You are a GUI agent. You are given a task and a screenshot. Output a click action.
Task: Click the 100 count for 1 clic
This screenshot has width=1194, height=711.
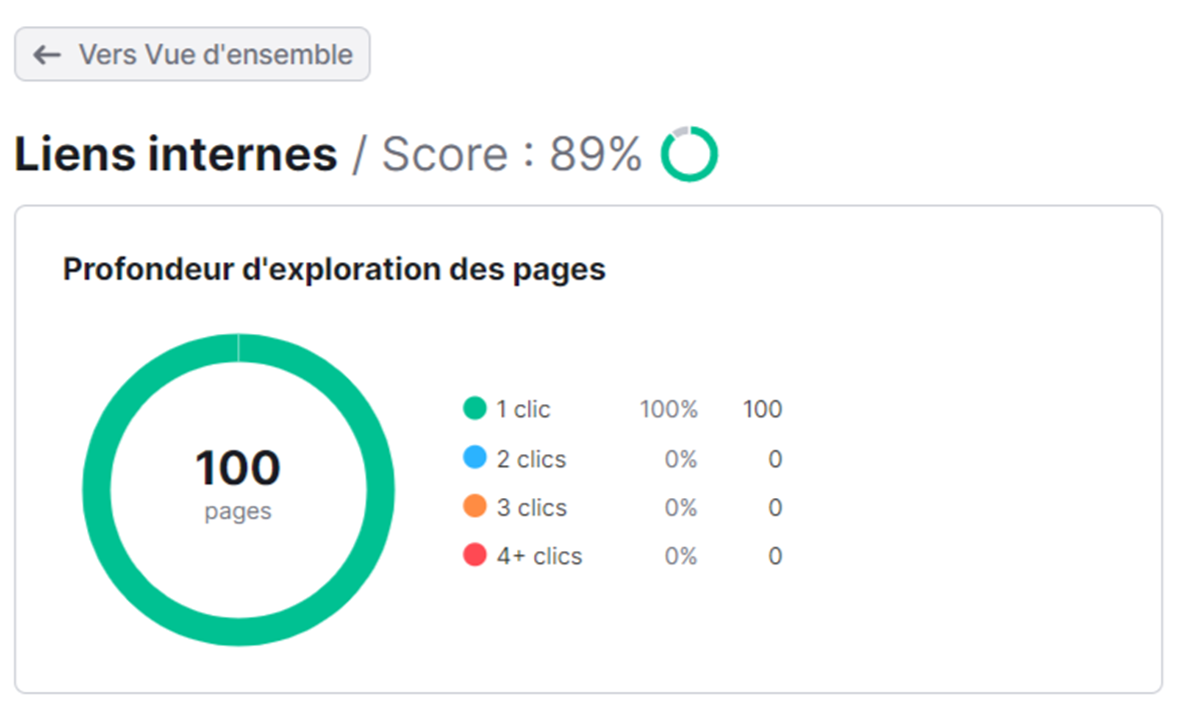pyautogui.click(x=762, y=410)
